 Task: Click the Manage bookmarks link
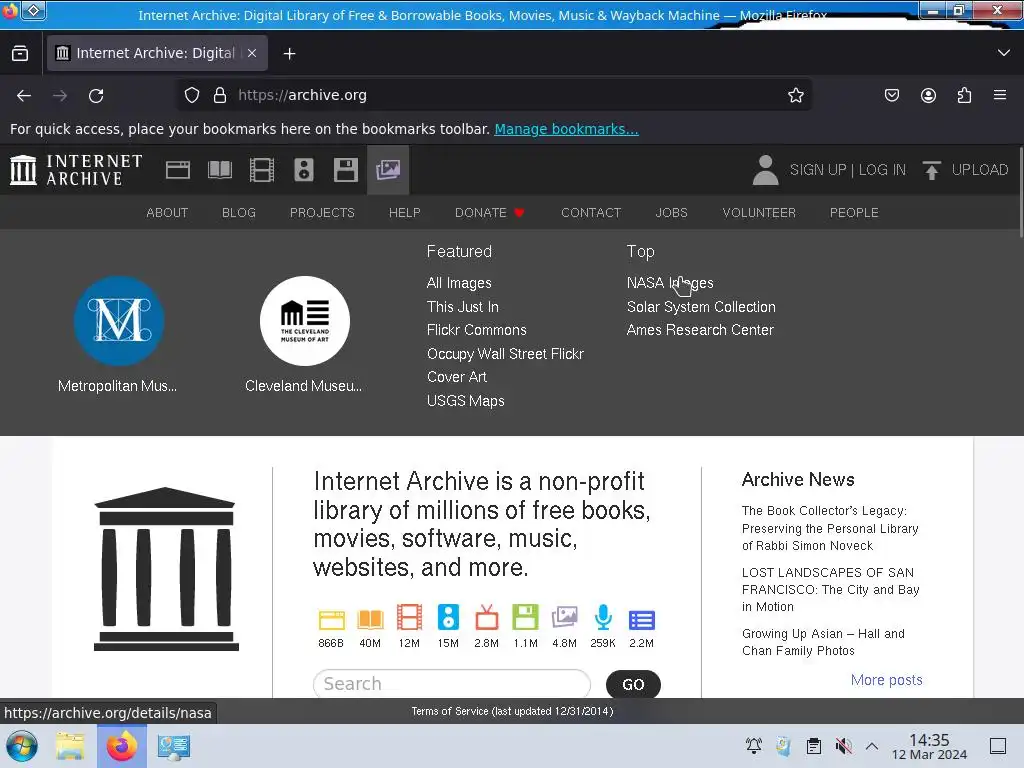(x=566, y=129)
